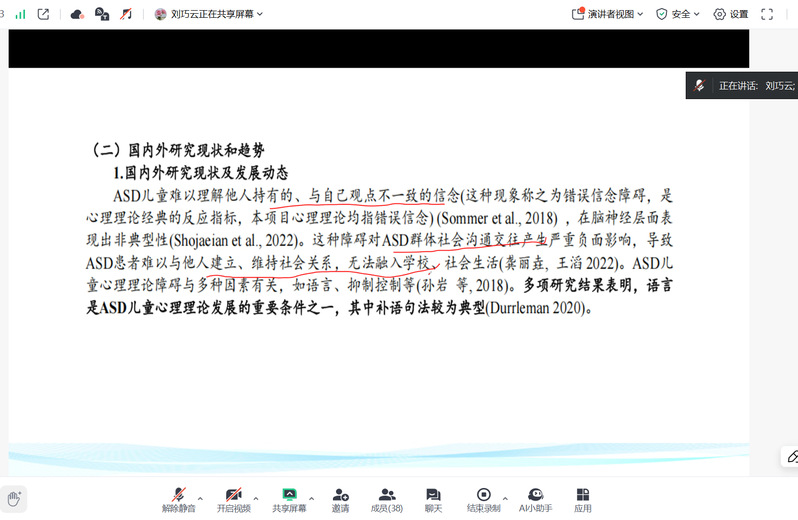Click the raise hand icon at bottom left
This screenshot has width=798, height=520.
[x=14, y=497]
